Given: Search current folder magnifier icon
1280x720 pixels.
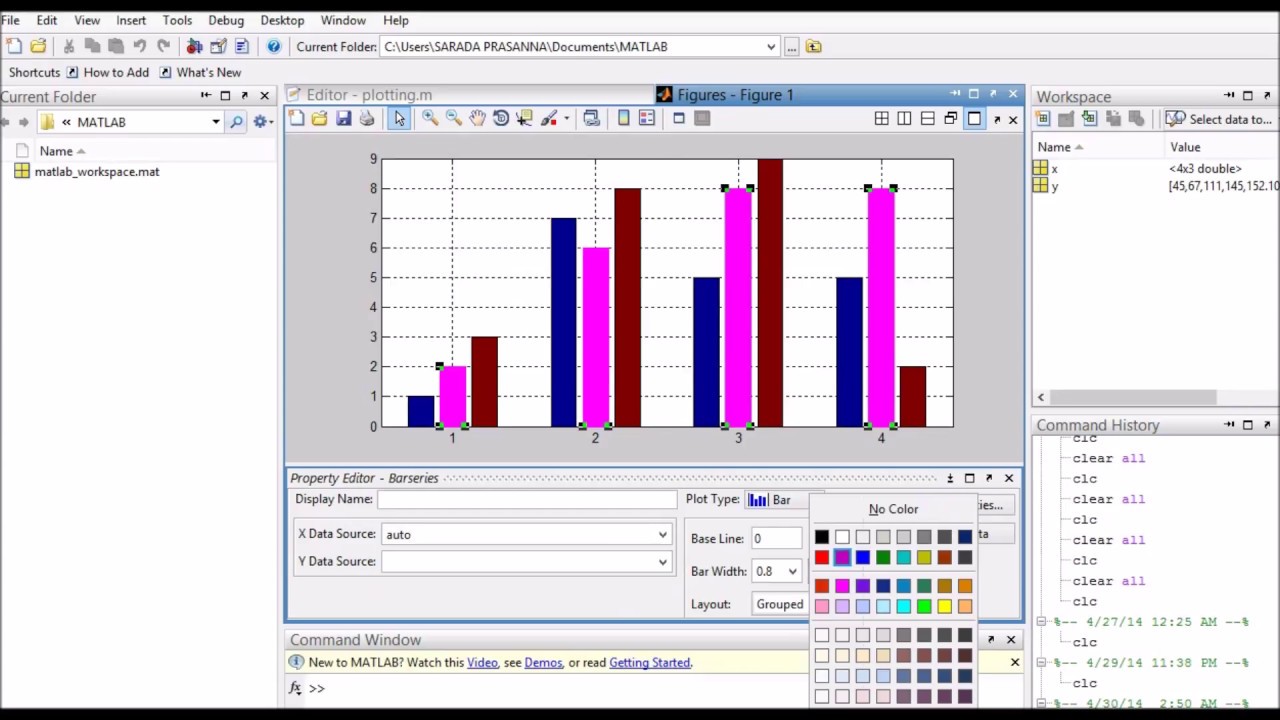Looking at the screenshot, I should (236, 122).
